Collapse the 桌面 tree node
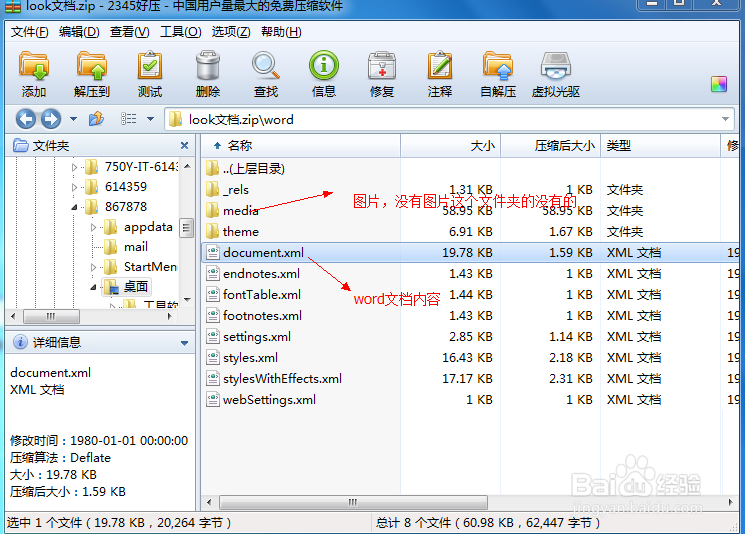This screenshot has height=534, width=745. [x=93, y=287]
